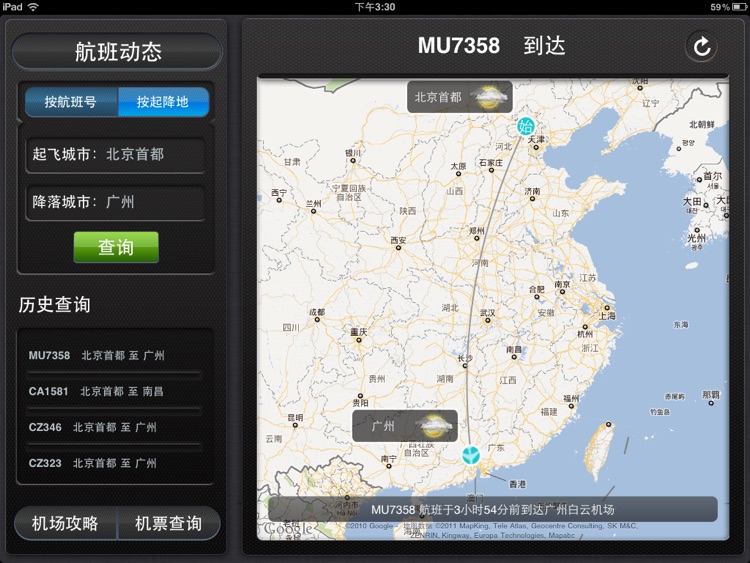Tap the refresh arrow icon
Viewport: 750px width, 563px height.
[702, 46]
